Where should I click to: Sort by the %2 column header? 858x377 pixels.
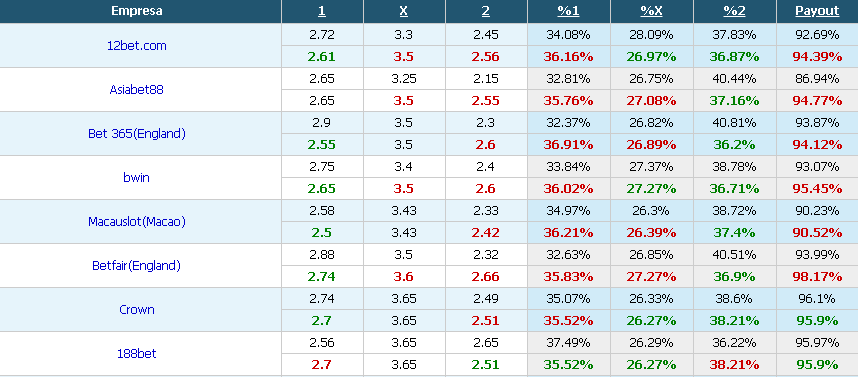pos(734,11)
